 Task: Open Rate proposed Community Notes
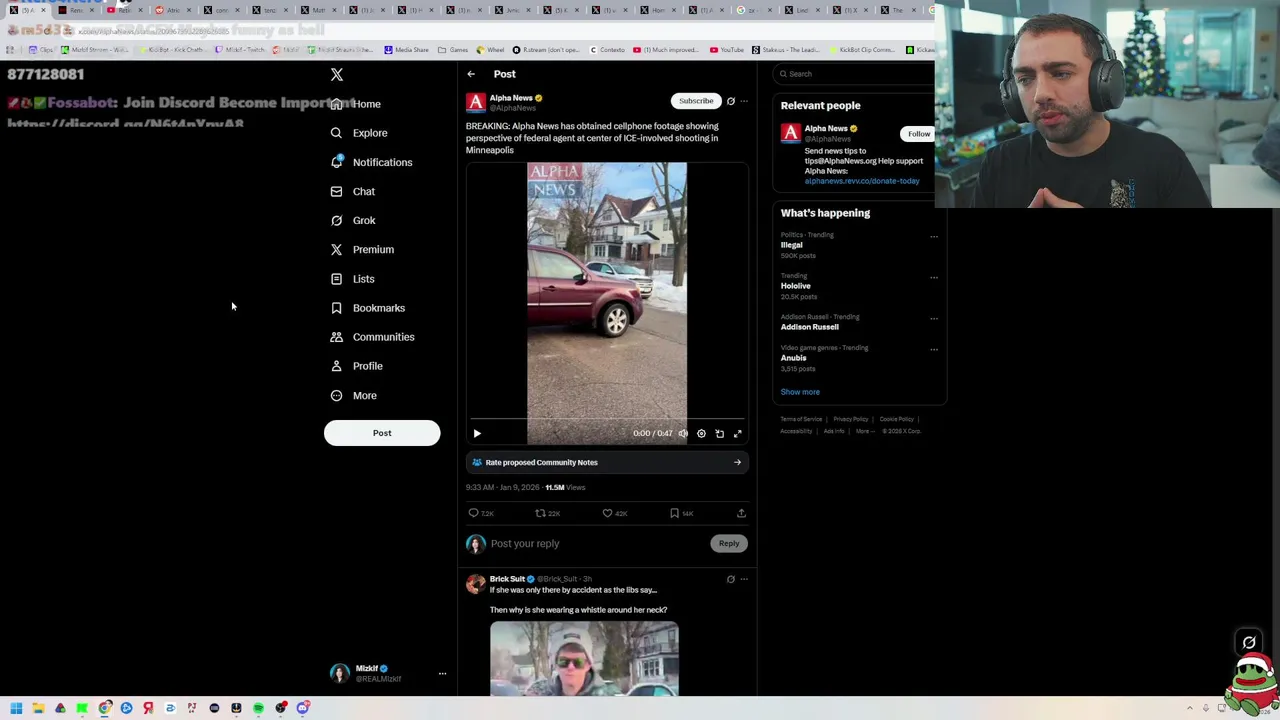tap(607, 463)
